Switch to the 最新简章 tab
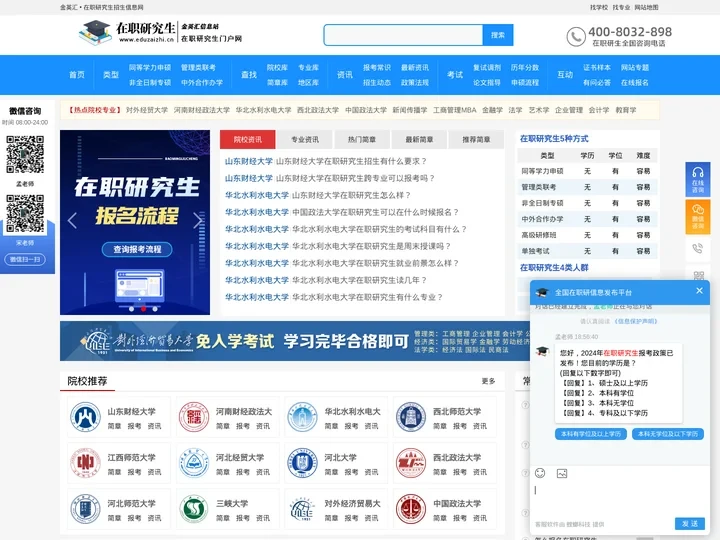Viewport: 720px width, 540px height. coord(419,140)
